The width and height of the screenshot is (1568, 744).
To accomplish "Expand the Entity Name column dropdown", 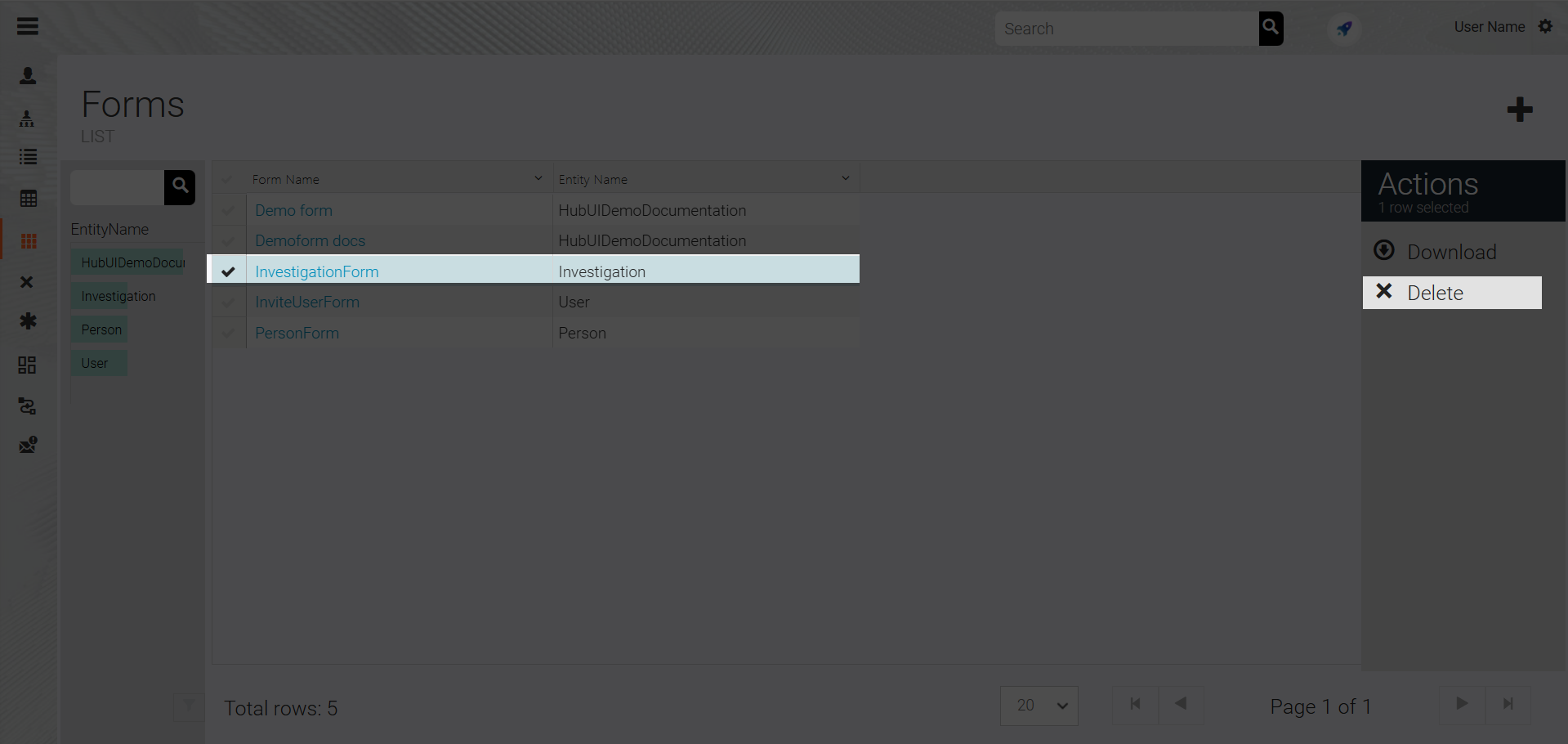I will pos(845,178).
